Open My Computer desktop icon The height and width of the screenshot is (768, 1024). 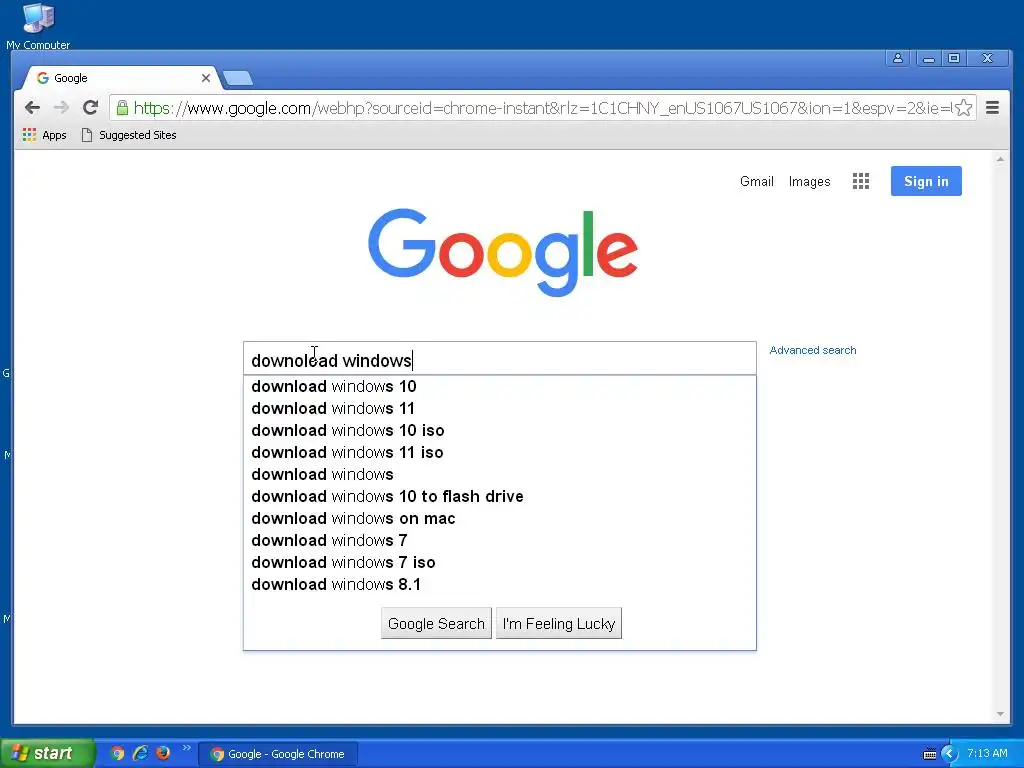pos(38,26)
